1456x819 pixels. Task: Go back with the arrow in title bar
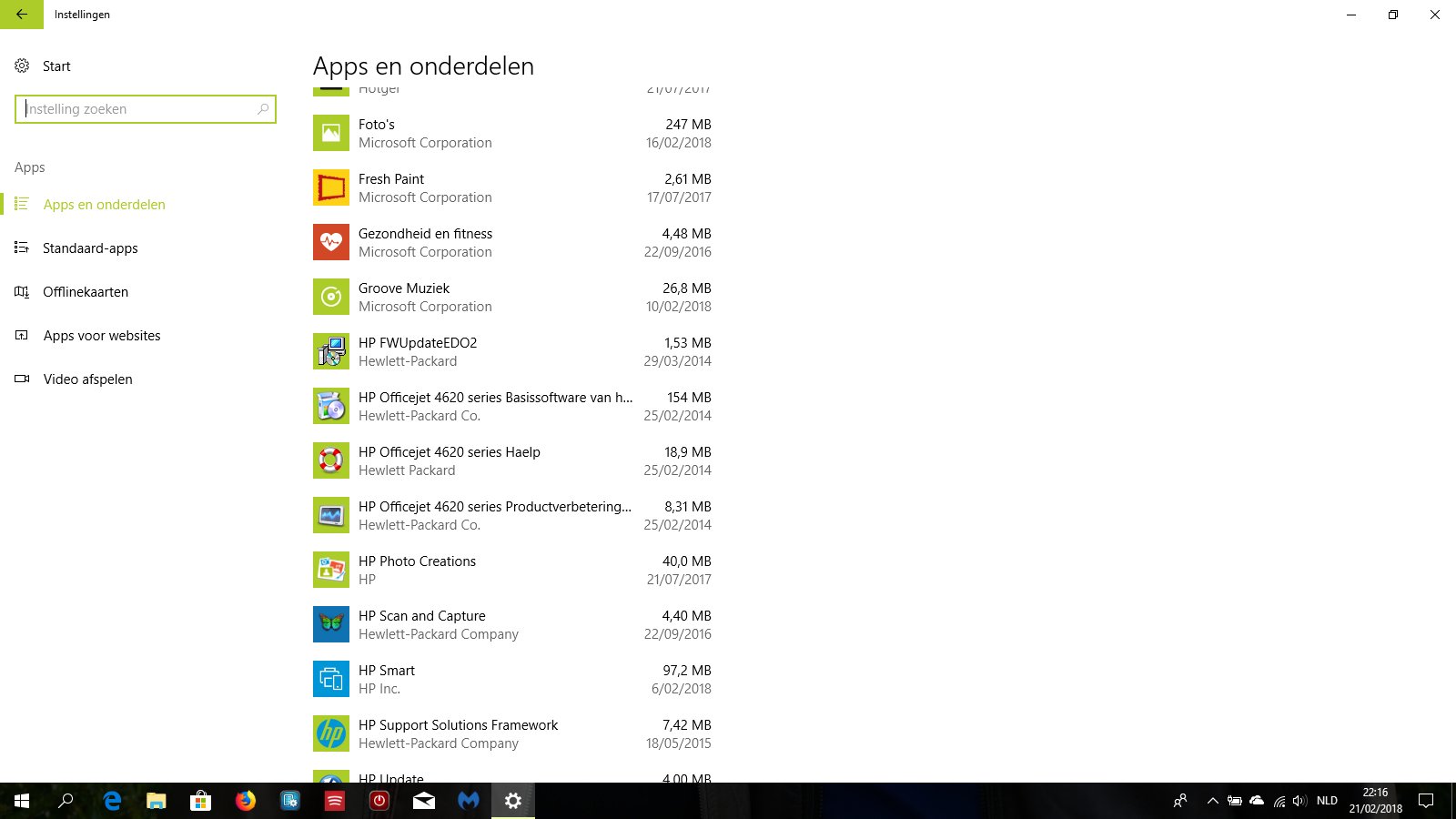pyautogui.click(x=22, y=15)
